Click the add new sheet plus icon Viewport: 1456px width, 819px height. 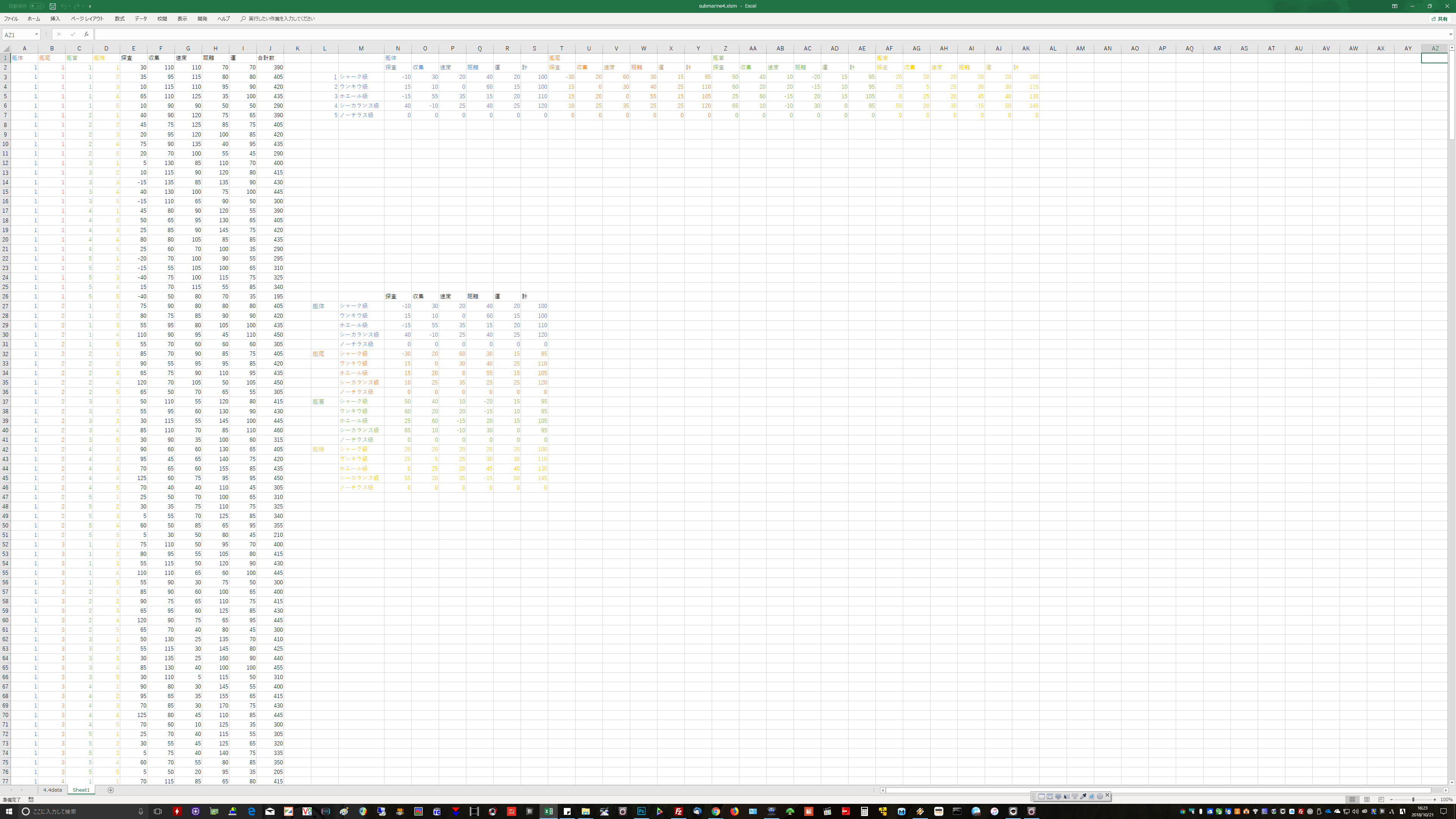click(x=111, y=789)
